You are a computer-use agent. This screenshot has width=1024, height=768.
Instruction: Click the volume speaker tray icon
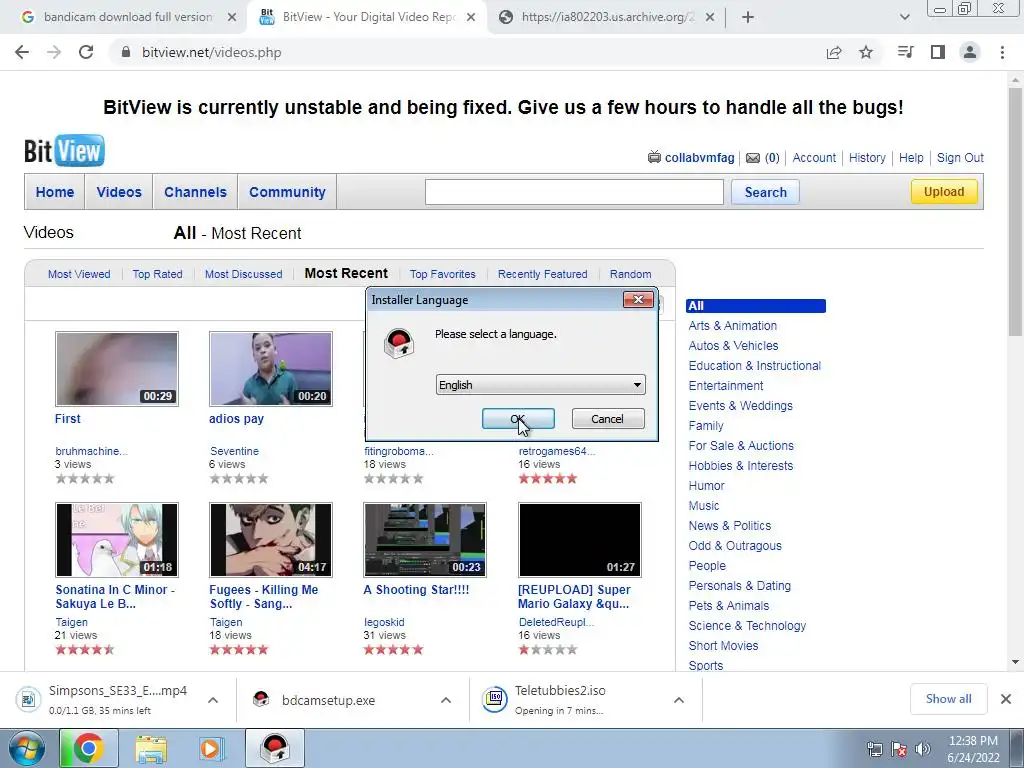[922, 749]
